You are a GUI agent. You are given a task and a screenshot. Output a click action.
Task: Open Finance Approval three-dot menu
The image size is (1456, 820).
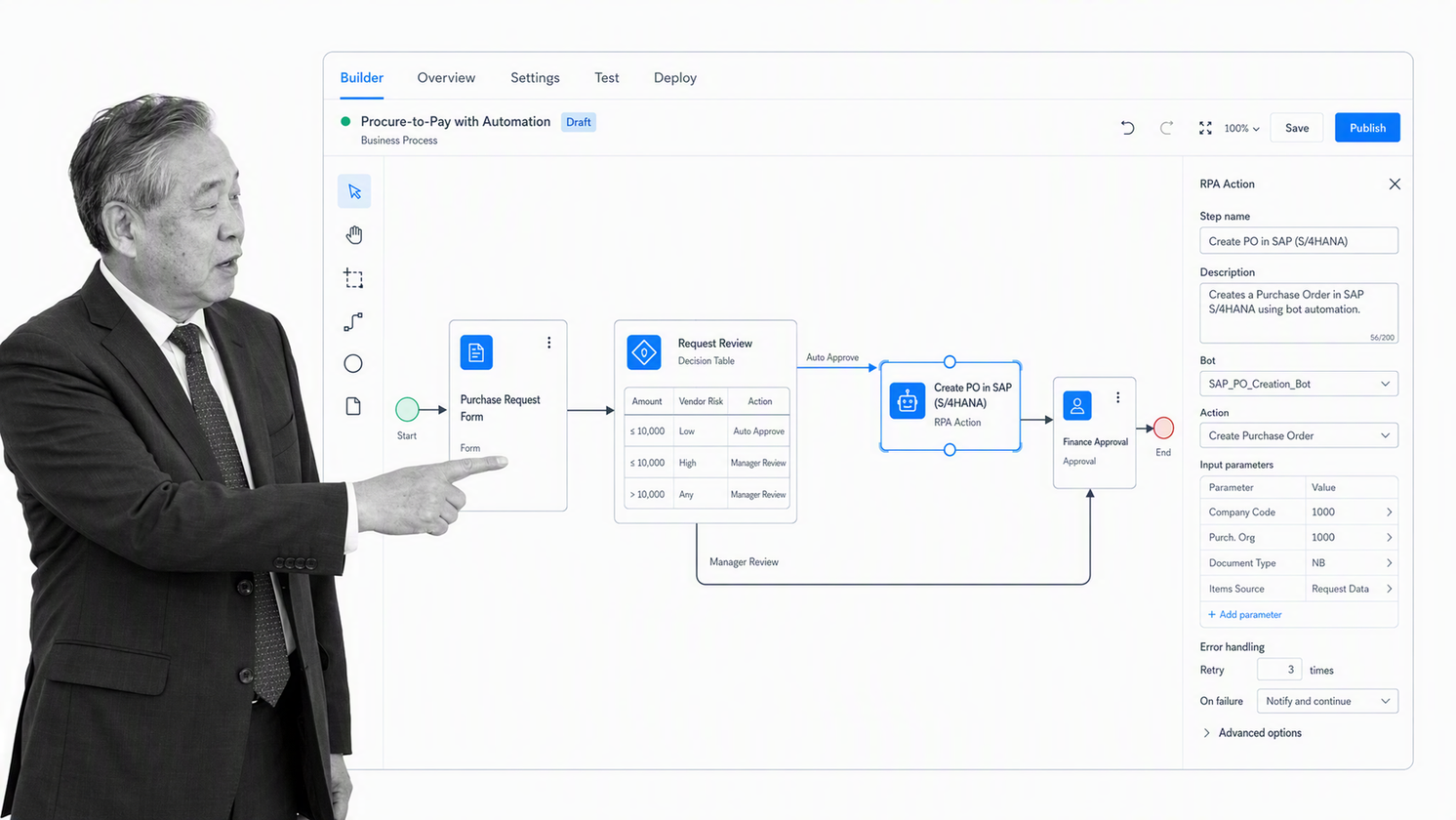[x=1118, y=397]
